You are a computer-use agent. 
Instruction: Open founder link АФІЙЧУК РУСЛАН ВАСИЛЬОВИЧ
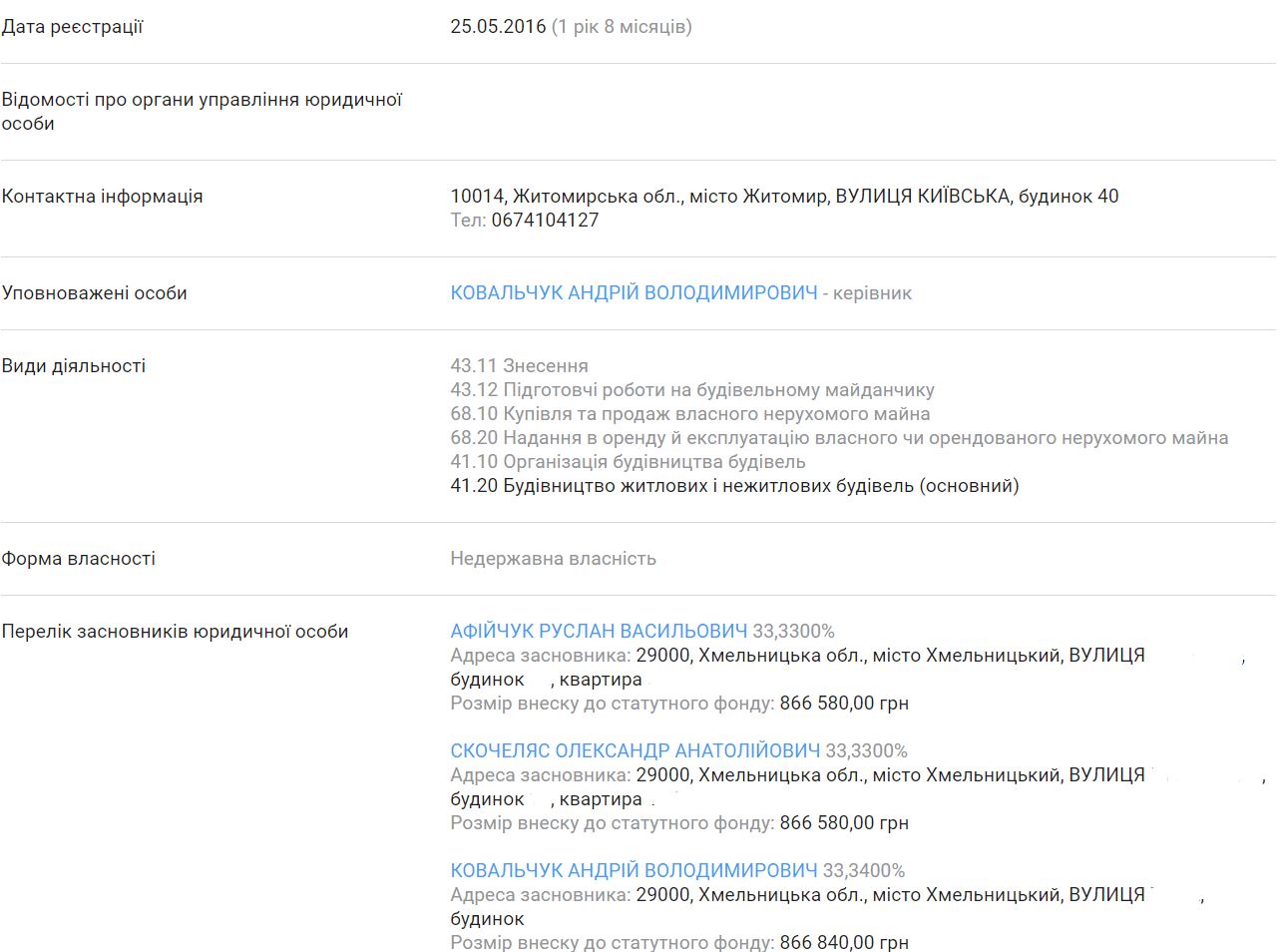pos(599,632)
